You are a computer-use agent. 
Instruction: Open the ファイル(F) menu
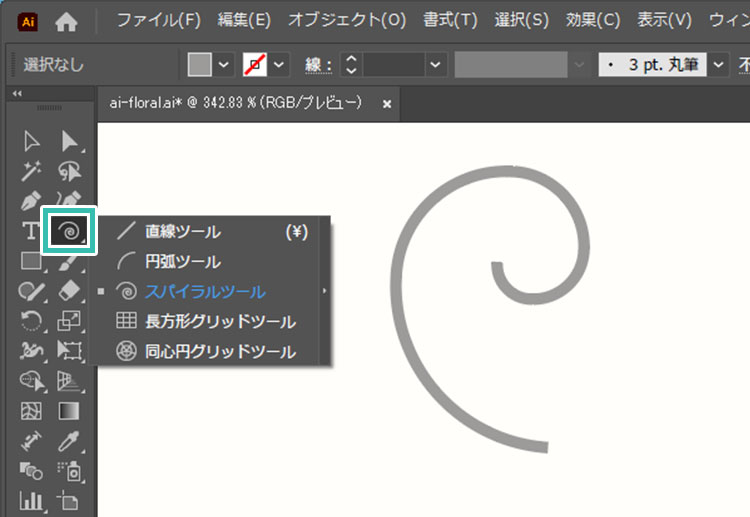158,20
